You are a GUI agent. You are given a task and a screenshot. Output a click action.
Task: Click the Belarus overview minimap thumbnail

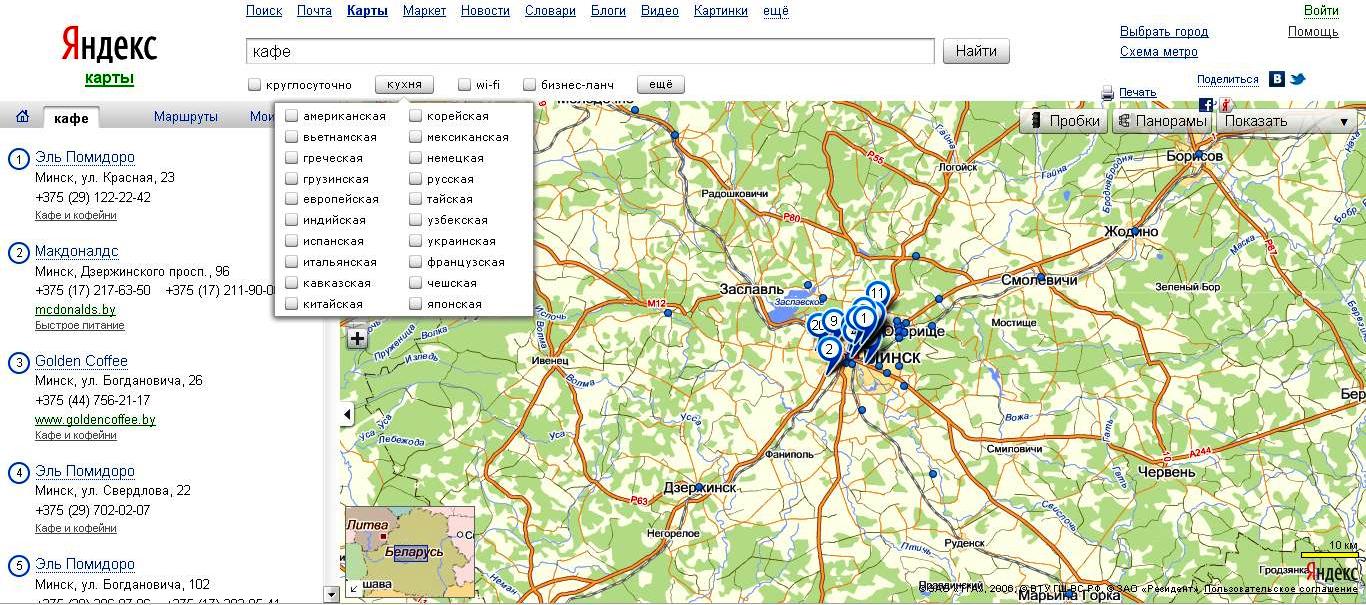click(x=410, y=552)
